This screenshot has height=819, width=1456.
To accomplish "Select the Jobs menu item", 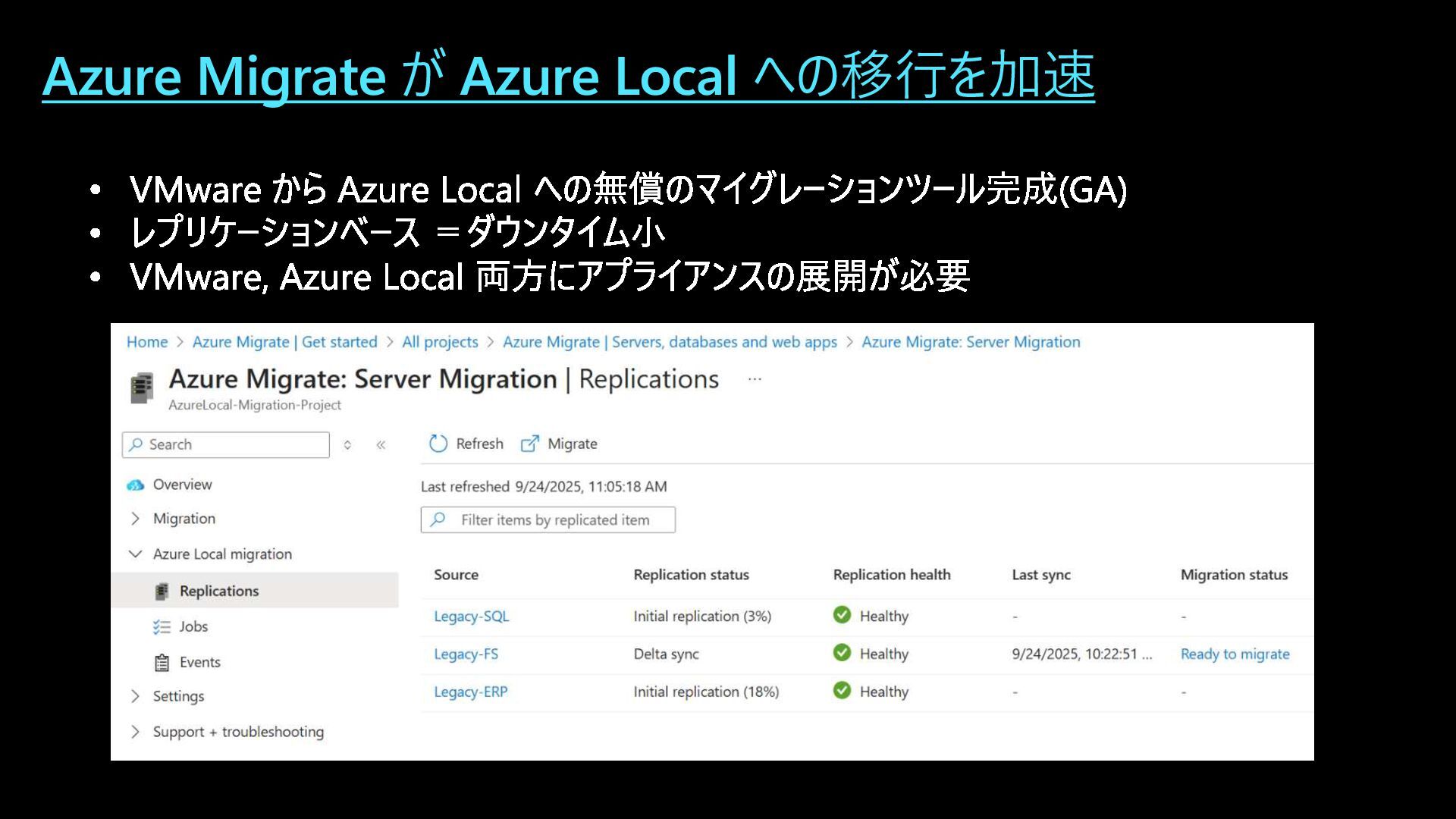I will coord(193,627).
